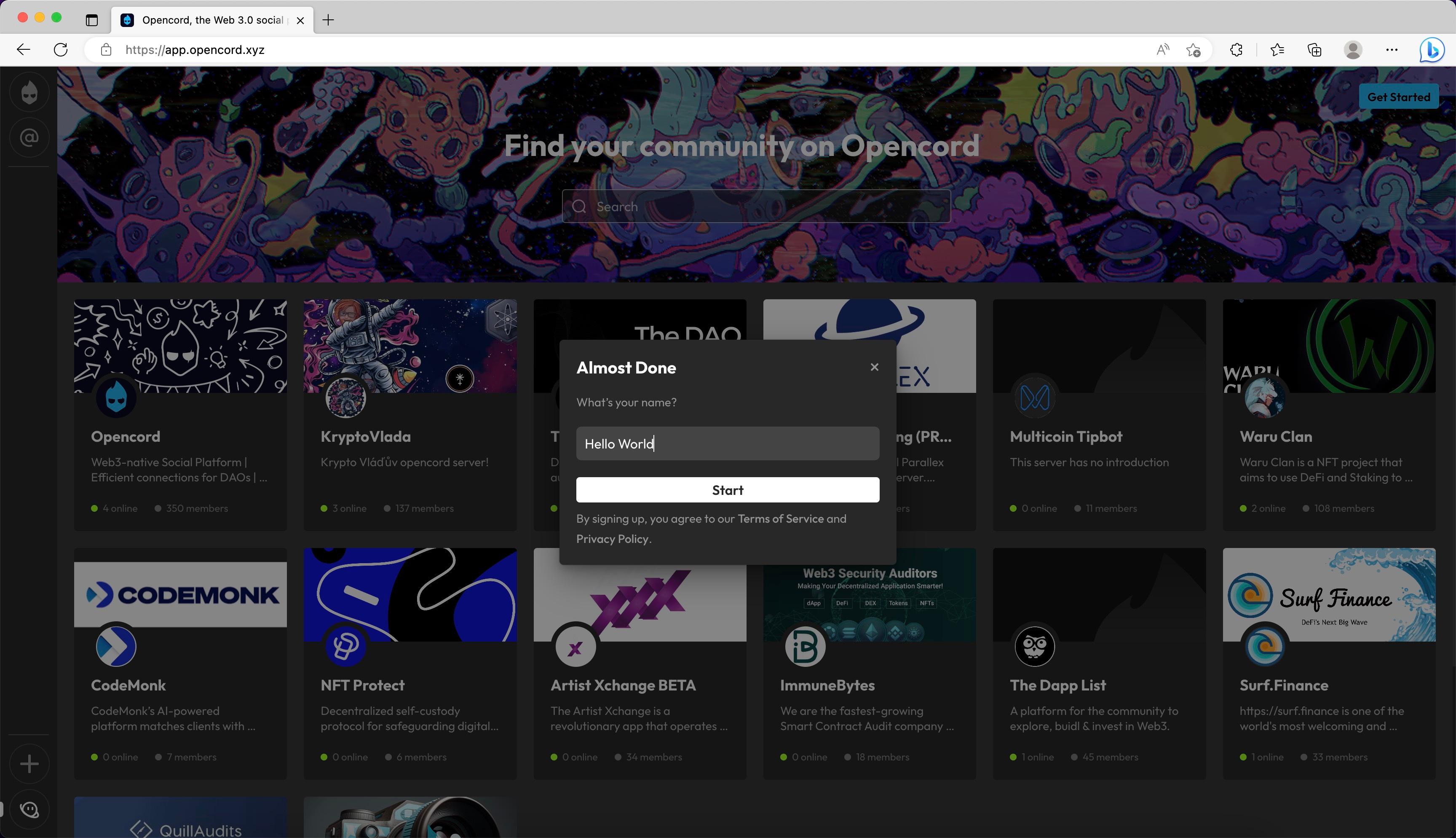Open the Surf.Finance card title
Viewport: 1456px width, 838px height.
click(x=1284, y=685)
